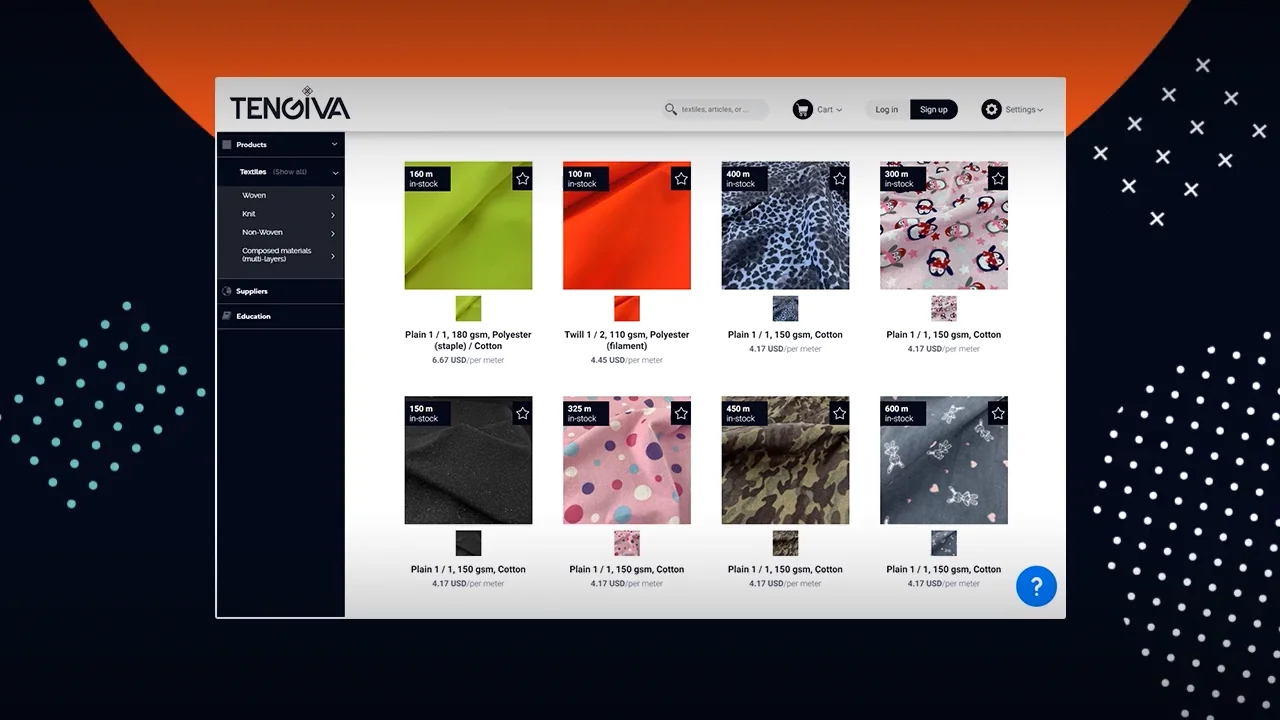Favorite the 300 m penguin print fabric
Viewport: 1280px width, 720px height.
998,179
